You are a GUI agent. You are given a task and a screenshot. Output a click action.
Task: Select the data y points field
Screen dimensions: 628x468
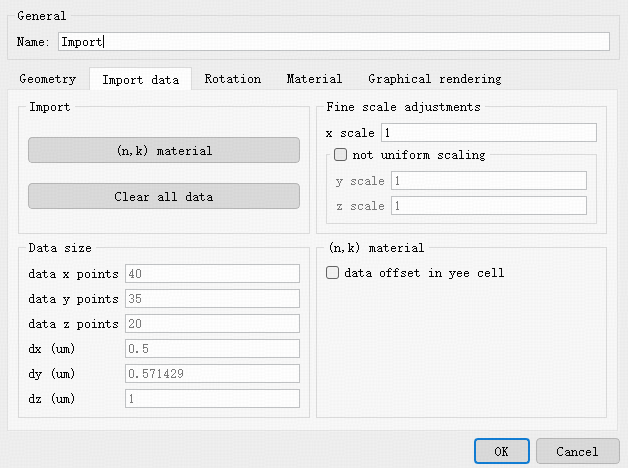(211, 299)
